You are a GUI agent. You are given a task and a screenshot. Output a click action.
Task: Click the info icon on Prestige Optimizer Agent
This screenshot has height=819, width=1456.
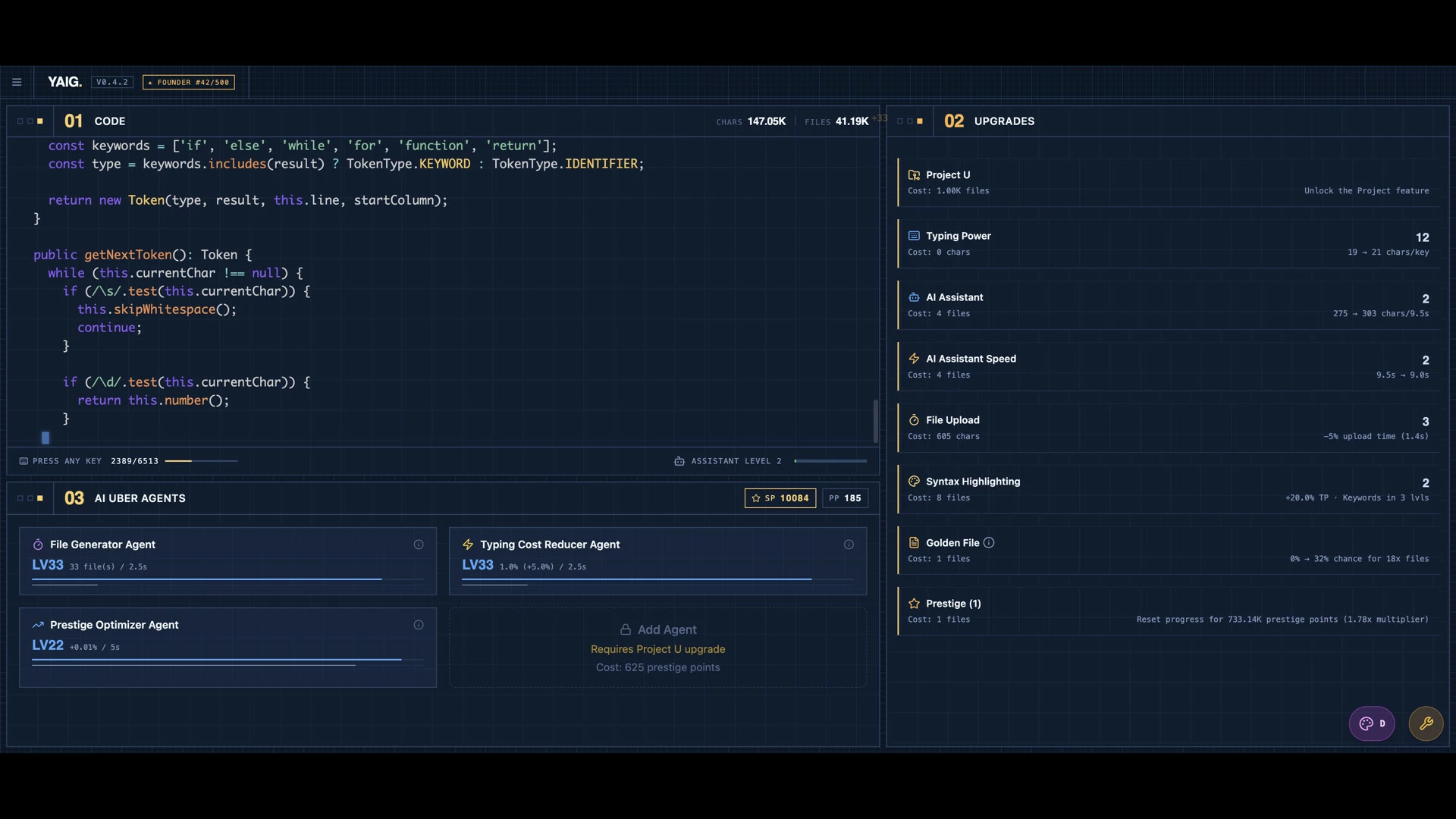(419, 625)
